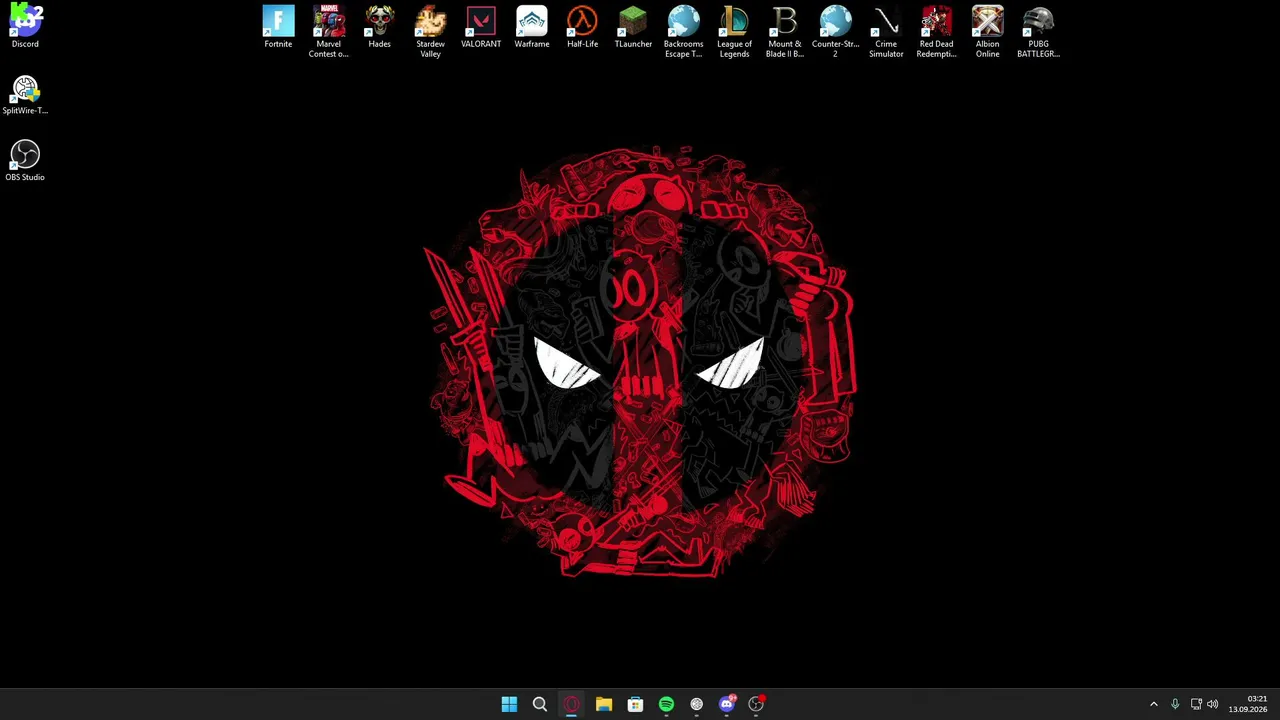Expand the hidden system tray icons

(x=1154, y=705)
